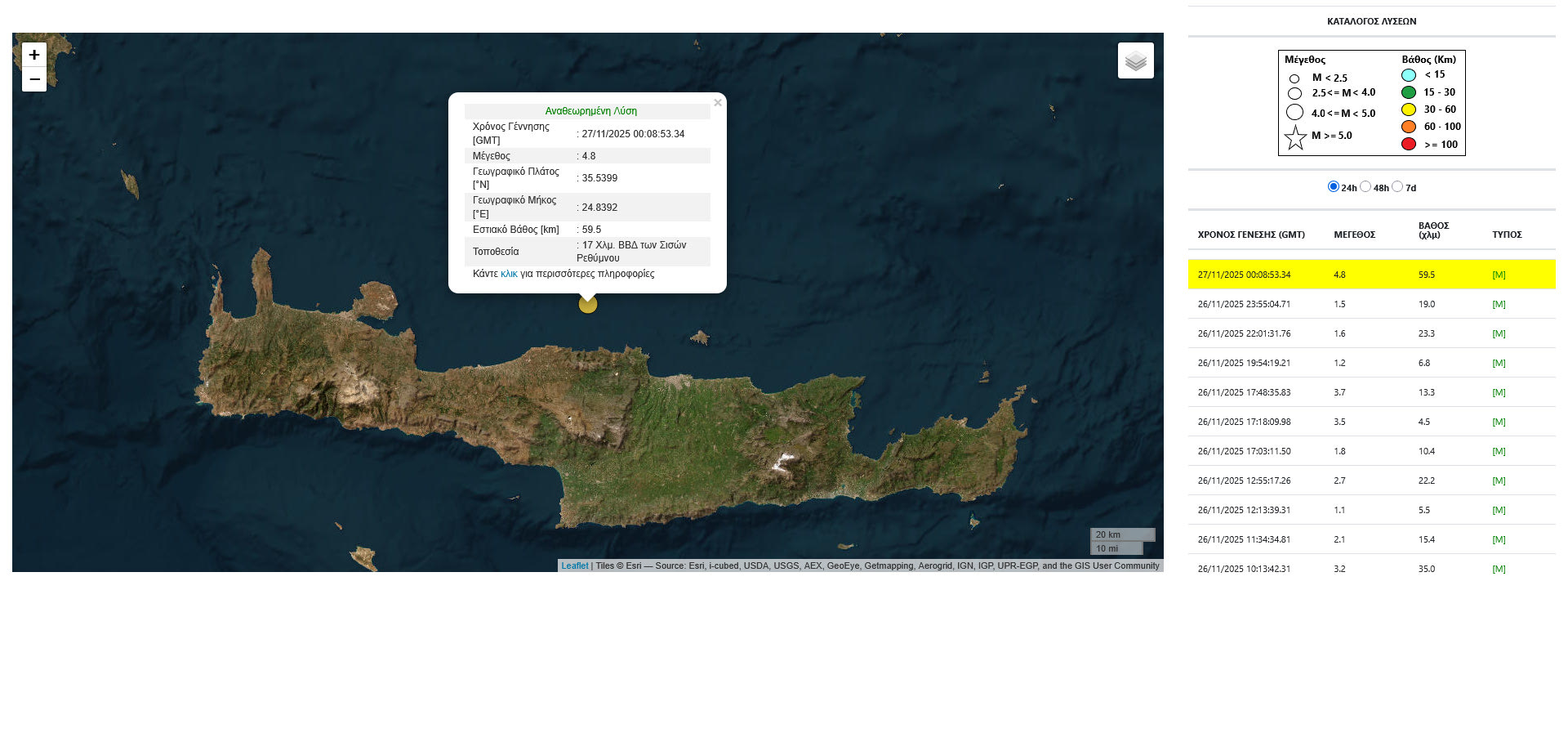Click the red depth >= 100 legend swatch
The width and height of the screenshot is (1568, 751).
point(1409,145)
